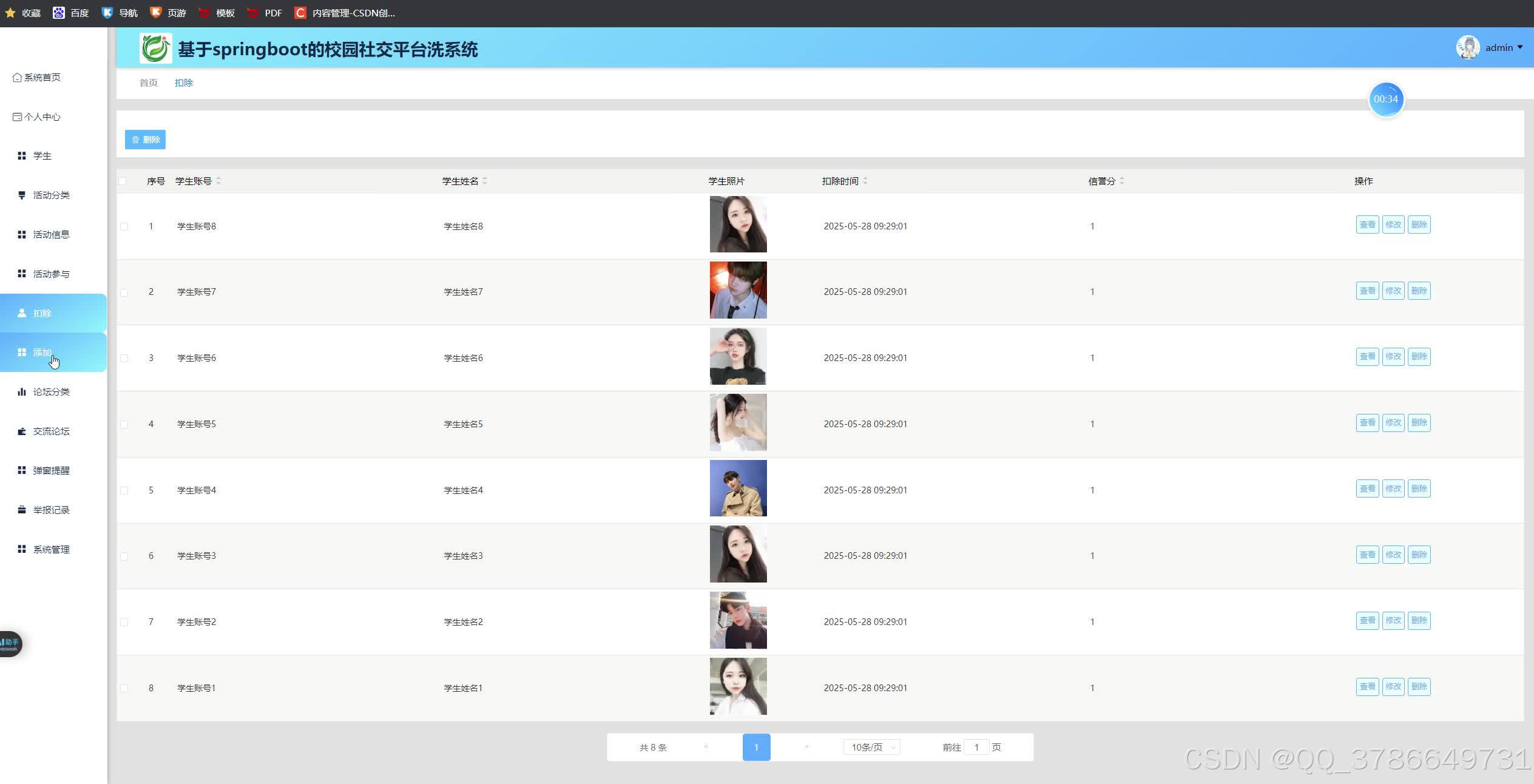Click the admin avatar image

1468,47
